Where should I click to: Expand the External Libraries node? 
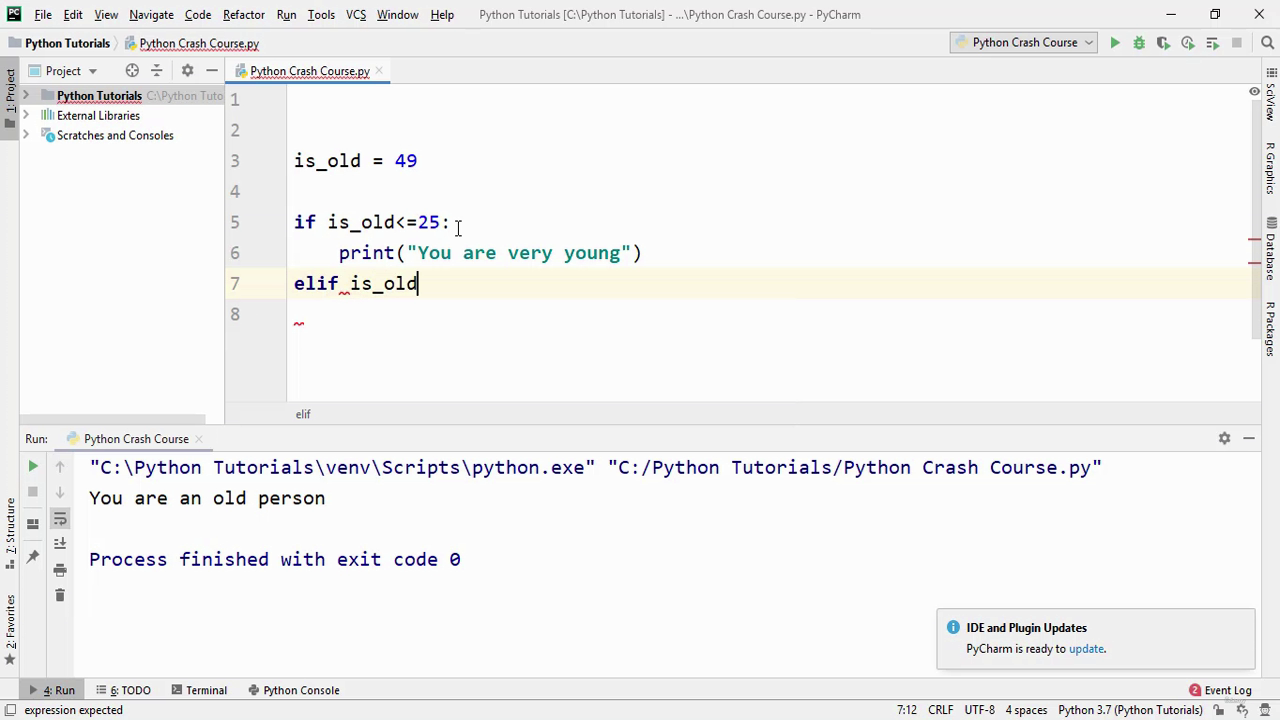(x=26, y=116)
